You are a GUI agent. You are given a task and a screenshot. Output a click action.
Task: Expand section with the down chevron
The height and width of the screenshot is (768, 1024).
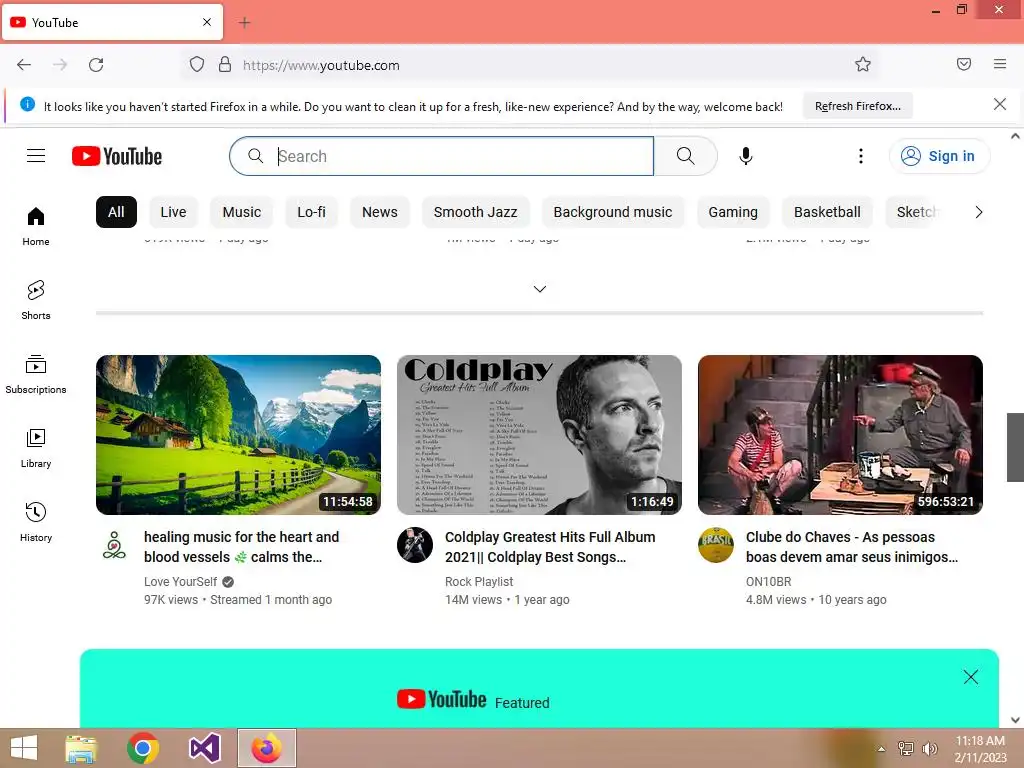coord(539,289)
